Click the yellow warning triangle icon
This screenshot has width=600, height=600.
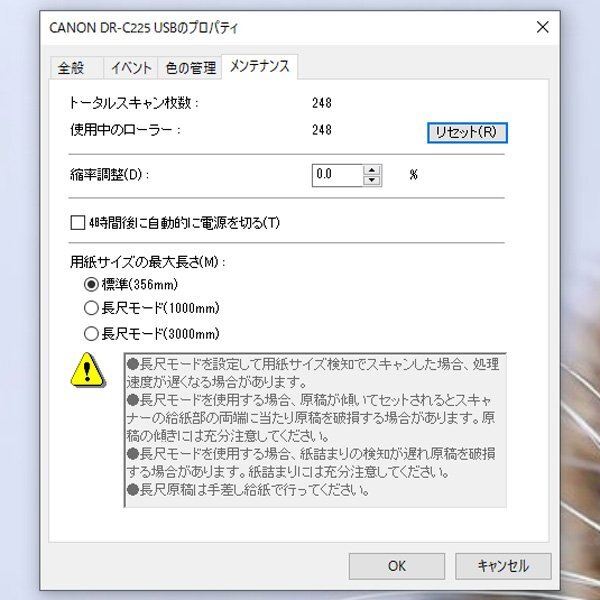(x=88, y=370)
